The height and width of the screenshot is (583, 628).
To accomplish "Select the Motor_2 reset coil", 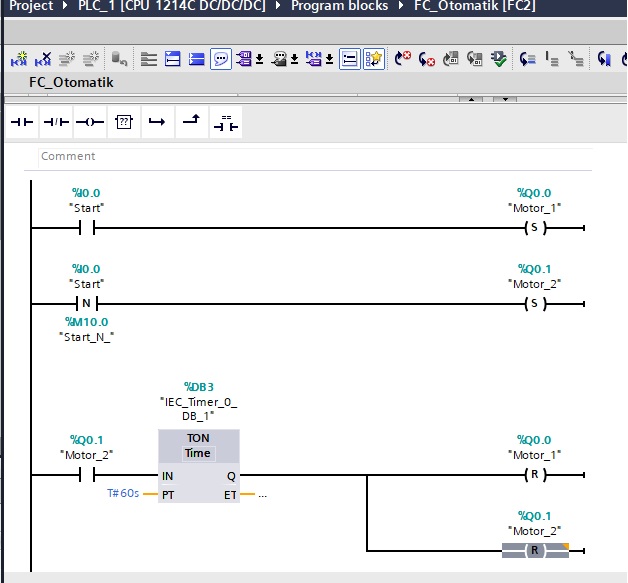I will point(535,551).
